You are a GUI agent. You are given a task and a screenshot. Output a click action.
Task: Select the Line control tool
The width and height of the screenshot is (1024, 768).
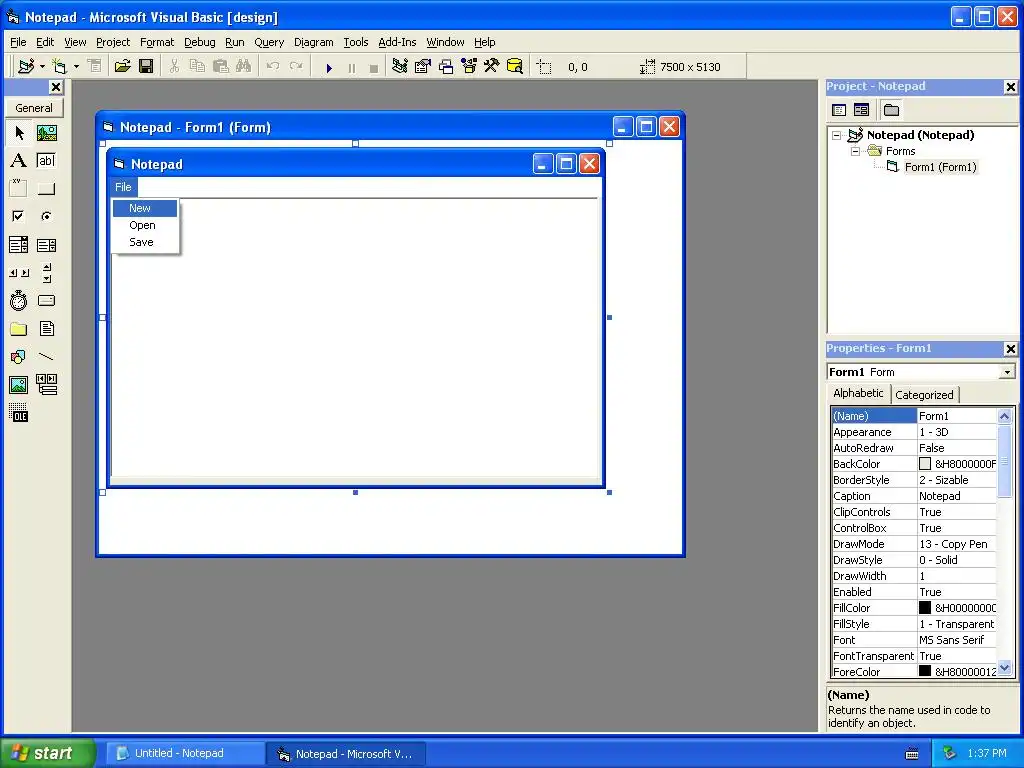(x=46, y=357)
